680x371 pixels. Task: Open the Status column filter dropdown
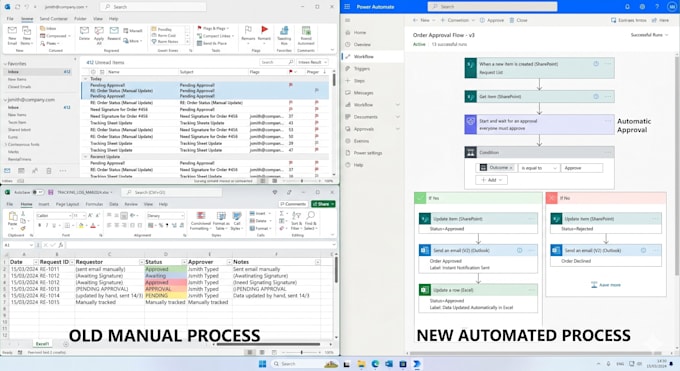point(184,262)
